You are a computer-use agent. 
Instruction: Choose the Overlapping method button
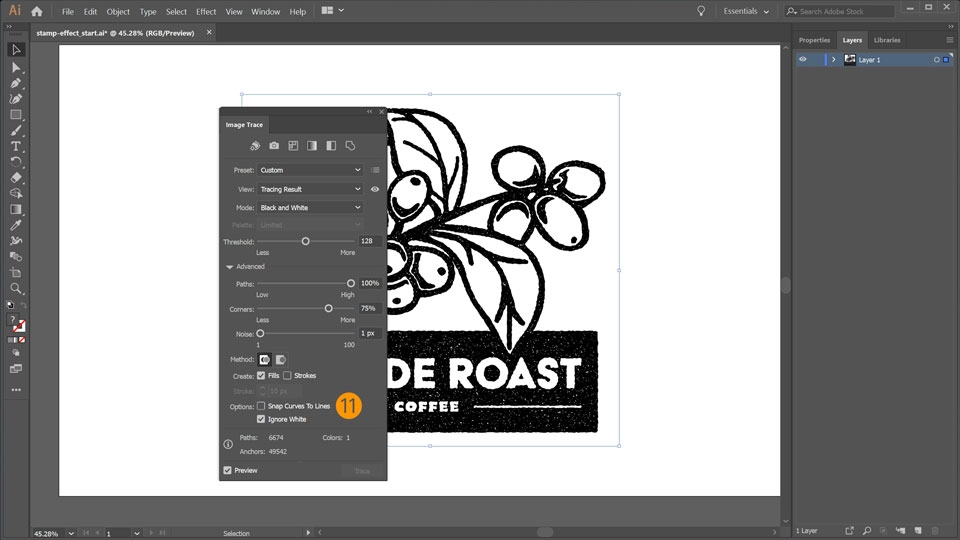[x=281, y=359]
